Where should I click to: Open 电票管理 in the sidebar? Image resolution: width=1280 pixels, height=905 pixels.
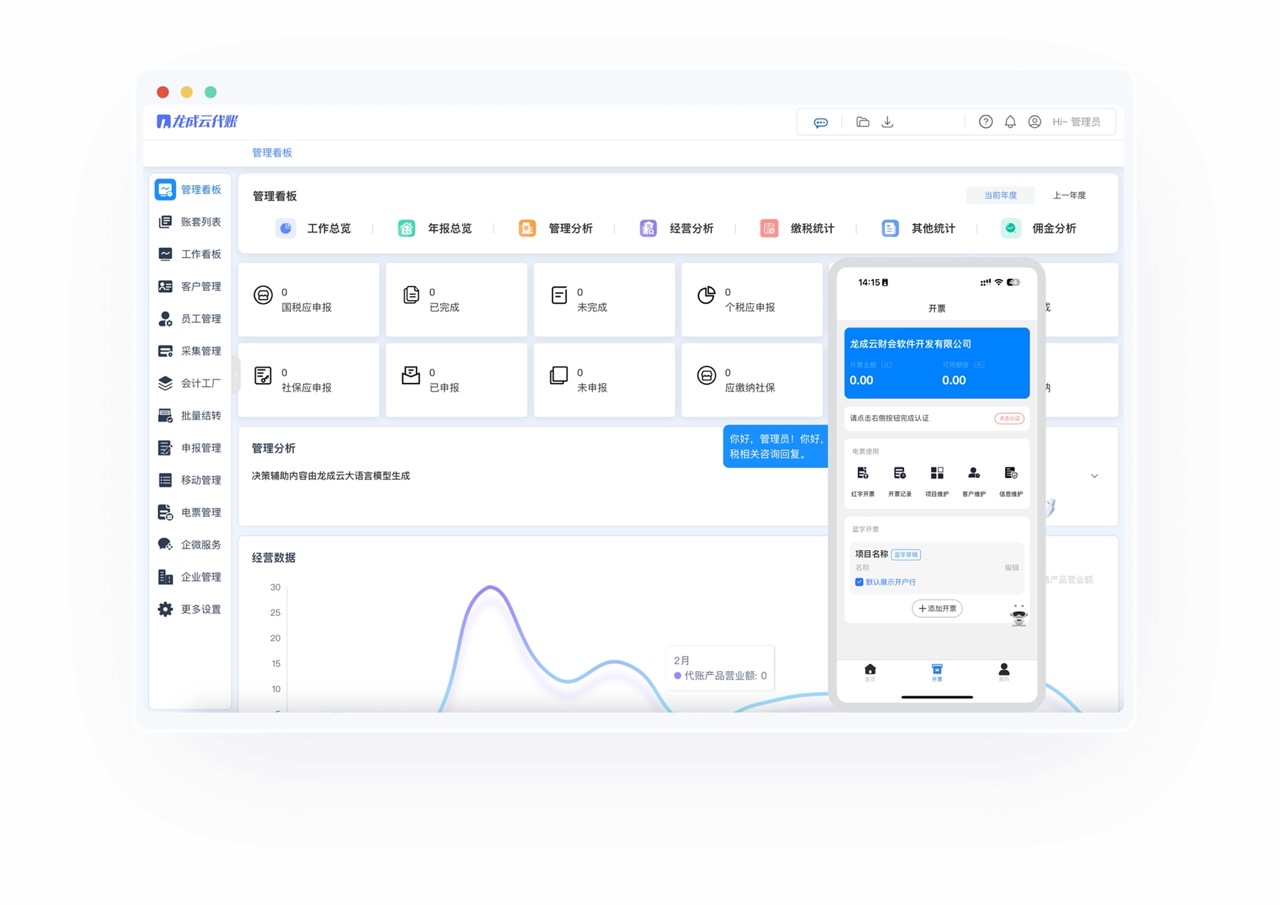click(x=190, y=512)
